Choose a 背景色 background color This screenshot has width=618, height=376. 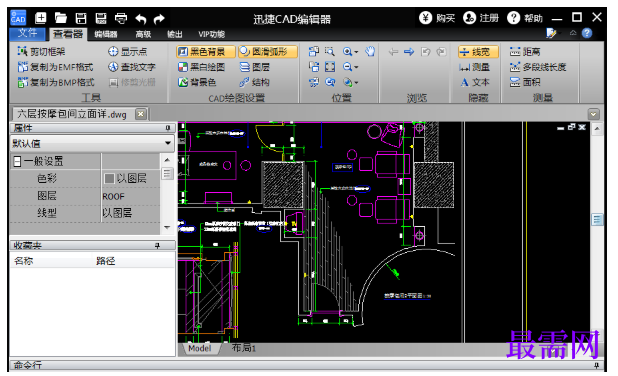coord(197,82)
